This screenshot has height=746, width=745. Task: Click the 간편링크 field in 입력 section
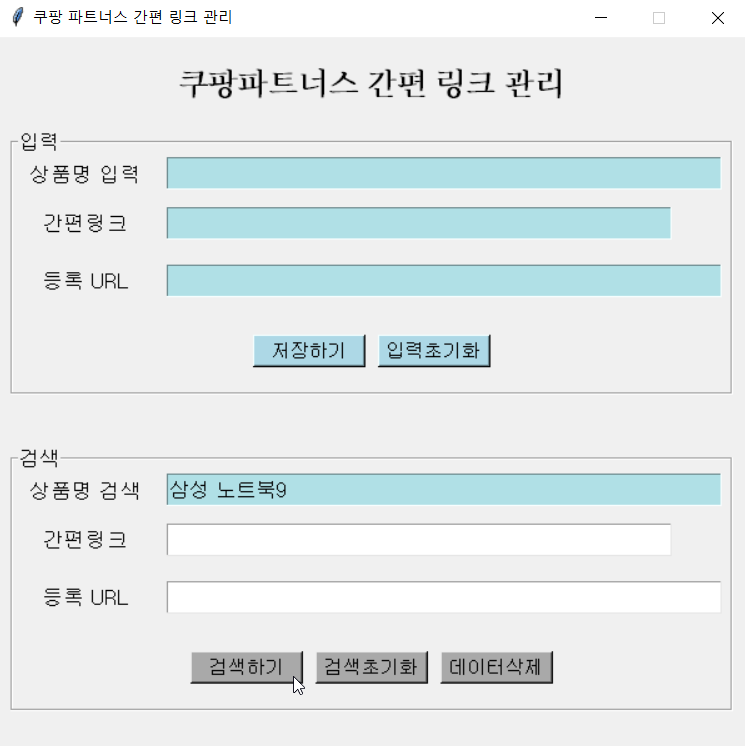419,223
